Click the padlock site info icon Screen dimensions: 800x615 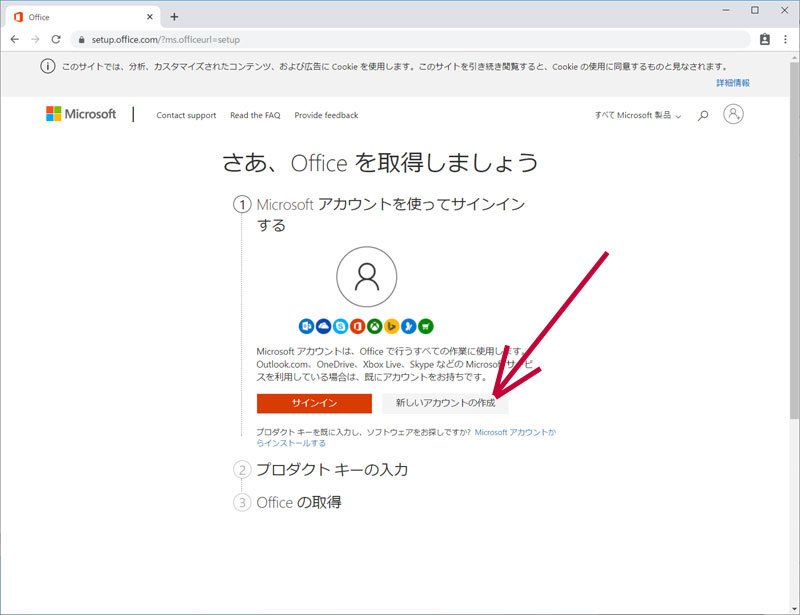pos(81,39)
